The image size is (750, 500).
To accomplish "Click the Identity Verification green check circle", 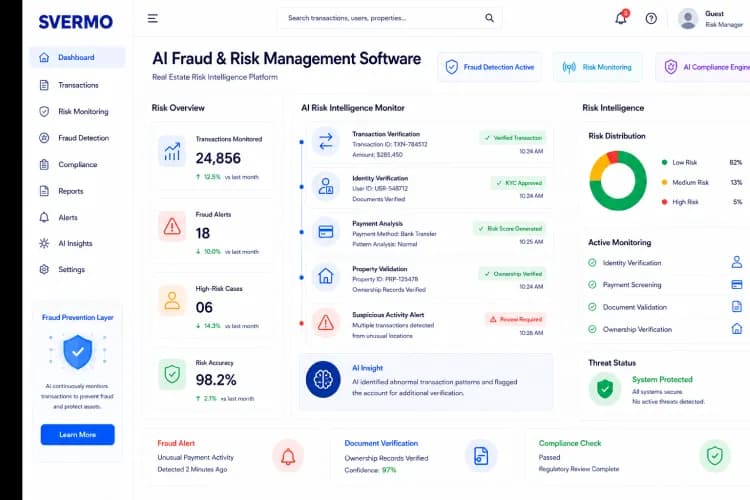I will click(592, 263).
